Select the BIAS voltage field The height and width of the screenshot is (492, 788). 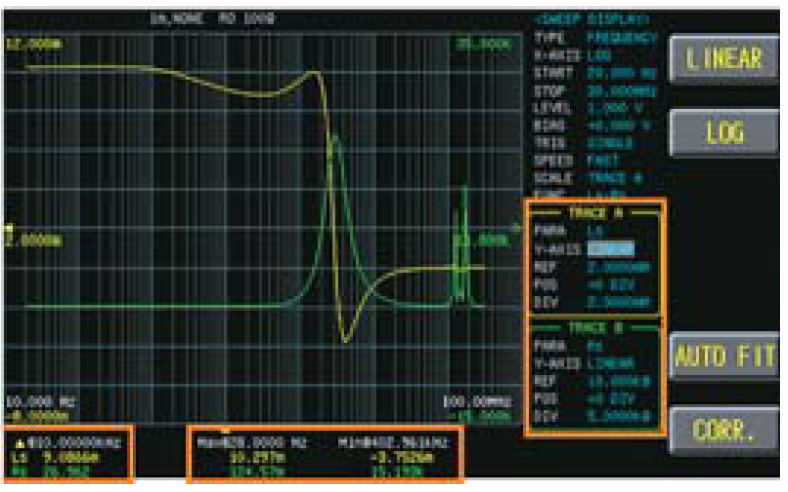coord(619,126)
